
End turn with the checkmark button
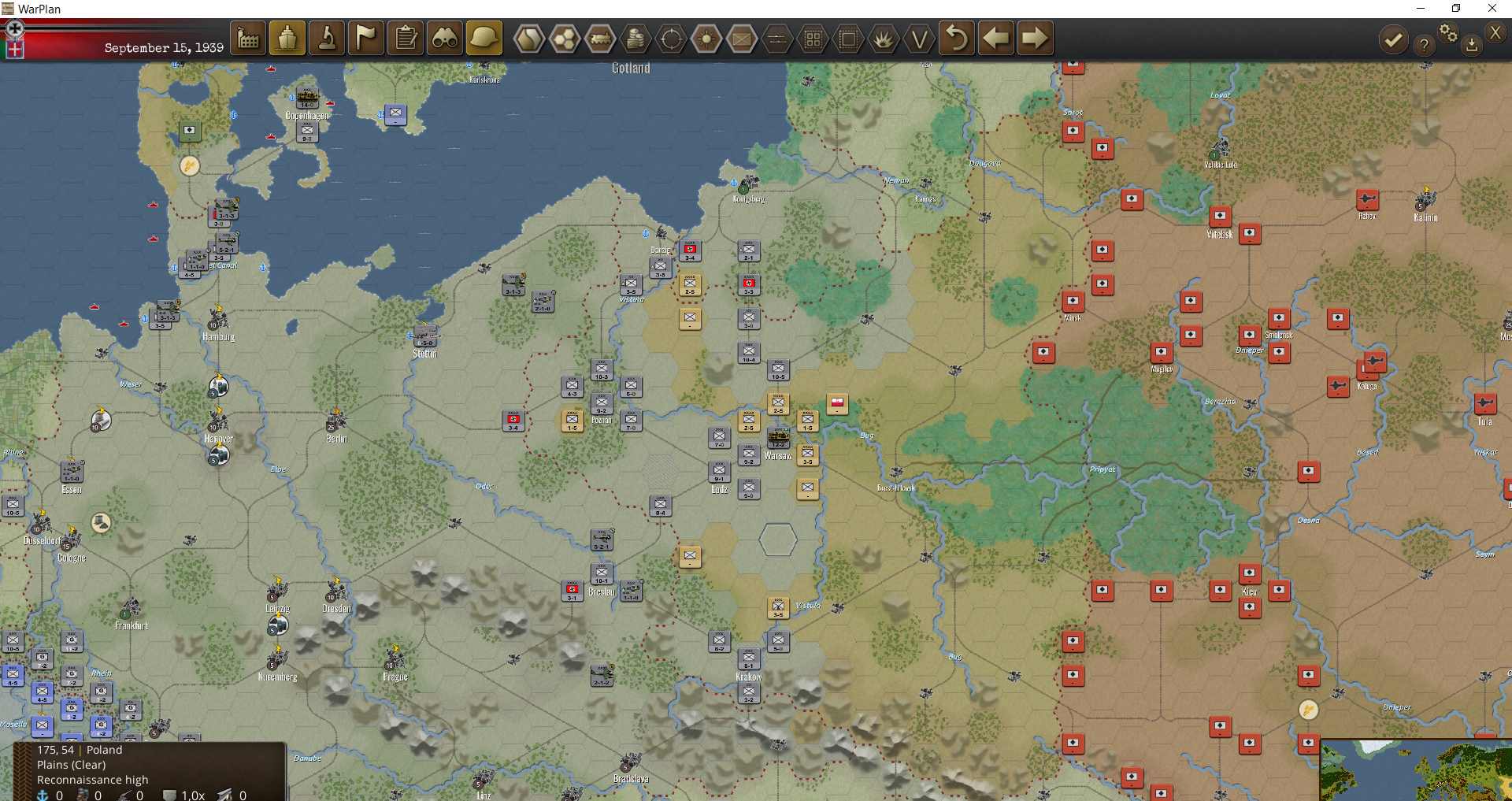point(1393,39)
